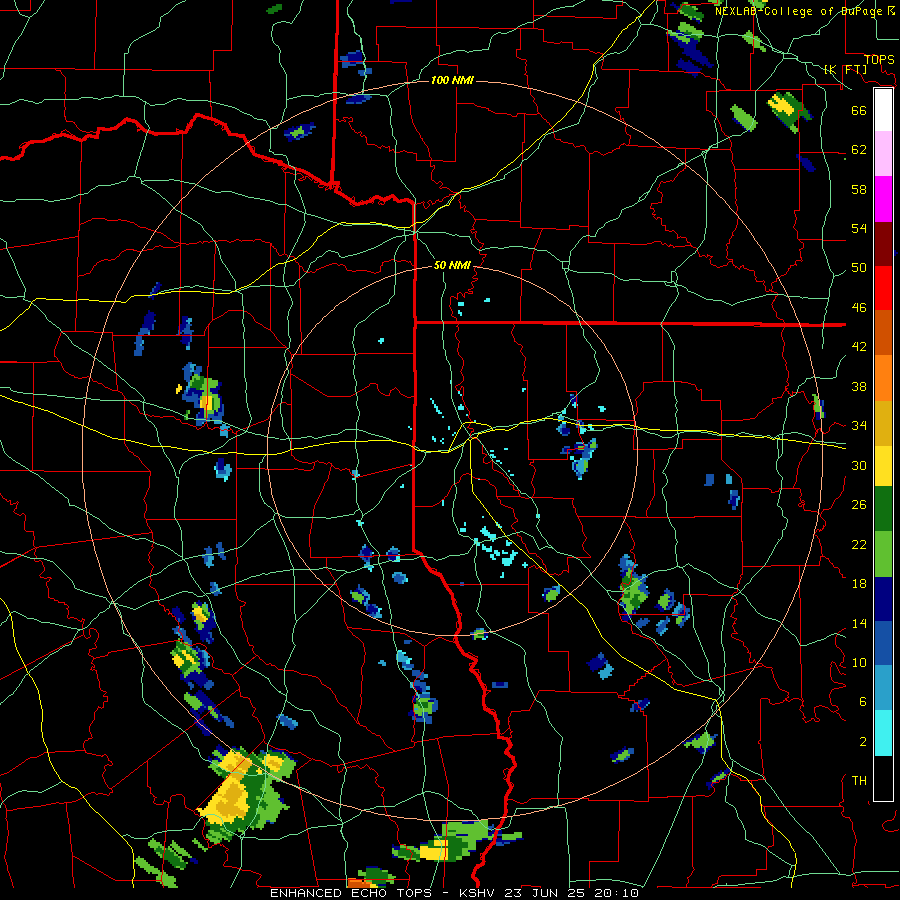Select the legend value 26
This screenshot has width=900, height=900.
coord(859,505)
